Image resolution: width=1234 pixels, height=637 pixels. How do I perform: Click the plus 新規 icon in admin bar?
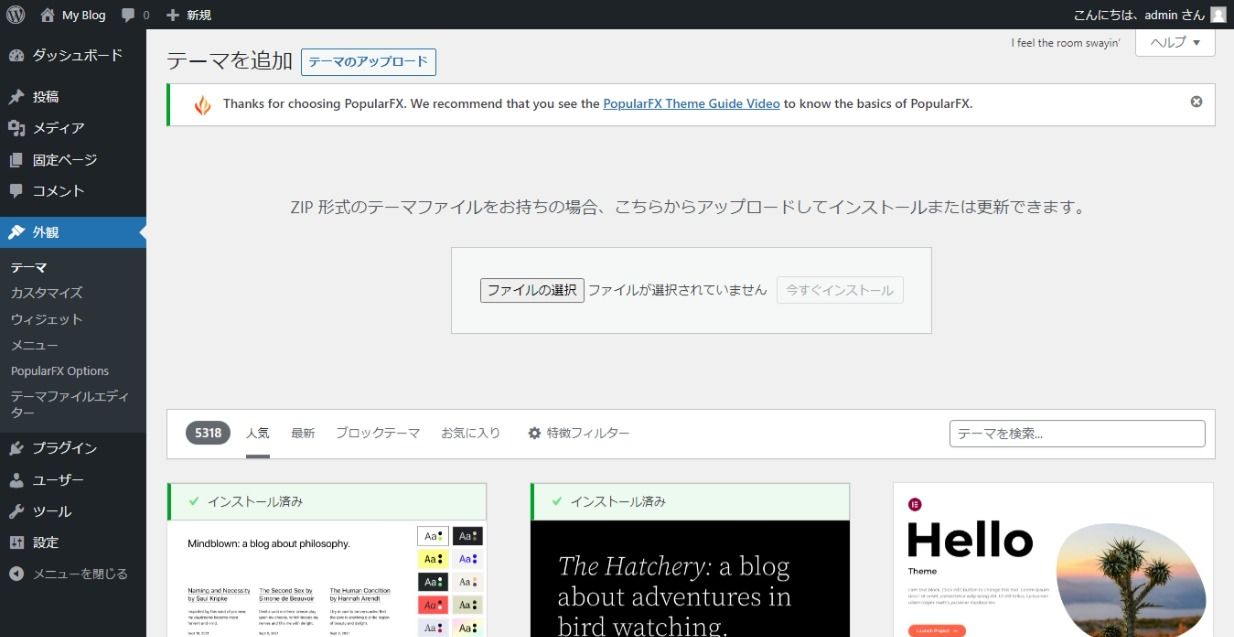coord(173,15)
